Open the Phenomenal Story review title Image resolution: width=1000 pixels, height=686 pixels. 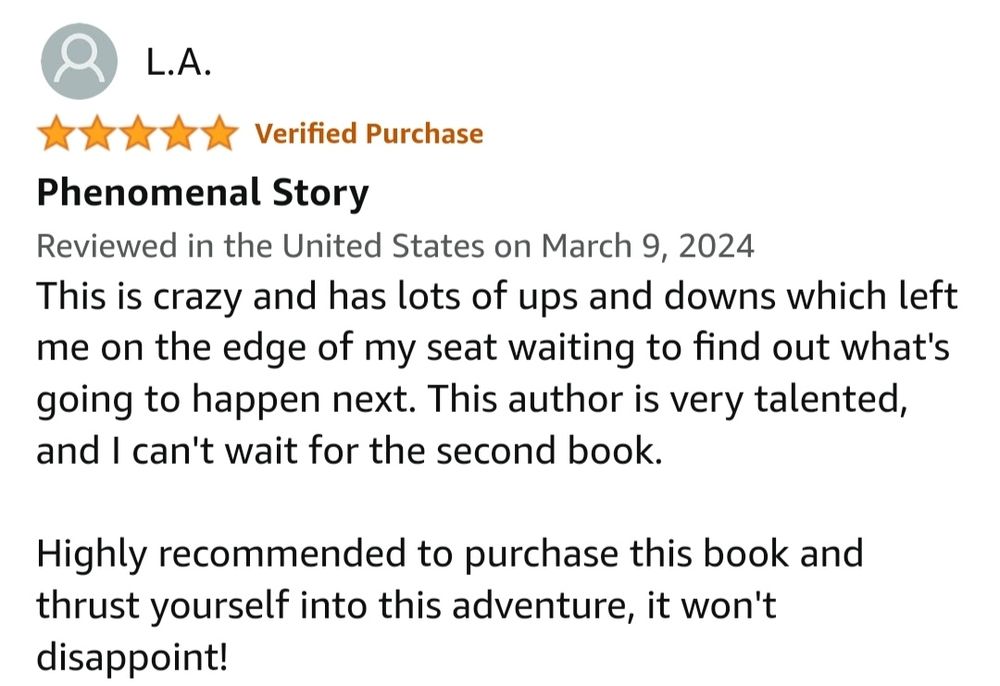[203, 193]
